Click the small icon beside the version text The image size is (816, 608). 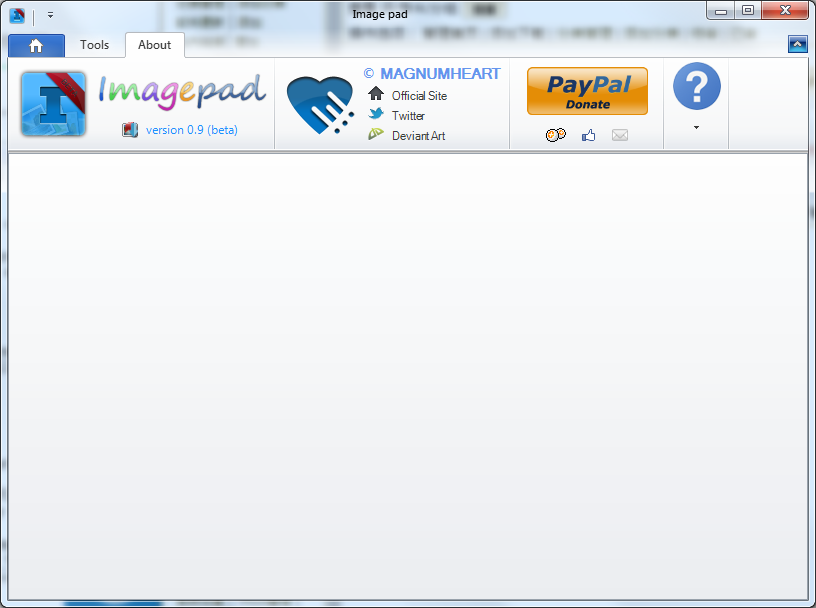pyautogui.click(x=130, y=130)
